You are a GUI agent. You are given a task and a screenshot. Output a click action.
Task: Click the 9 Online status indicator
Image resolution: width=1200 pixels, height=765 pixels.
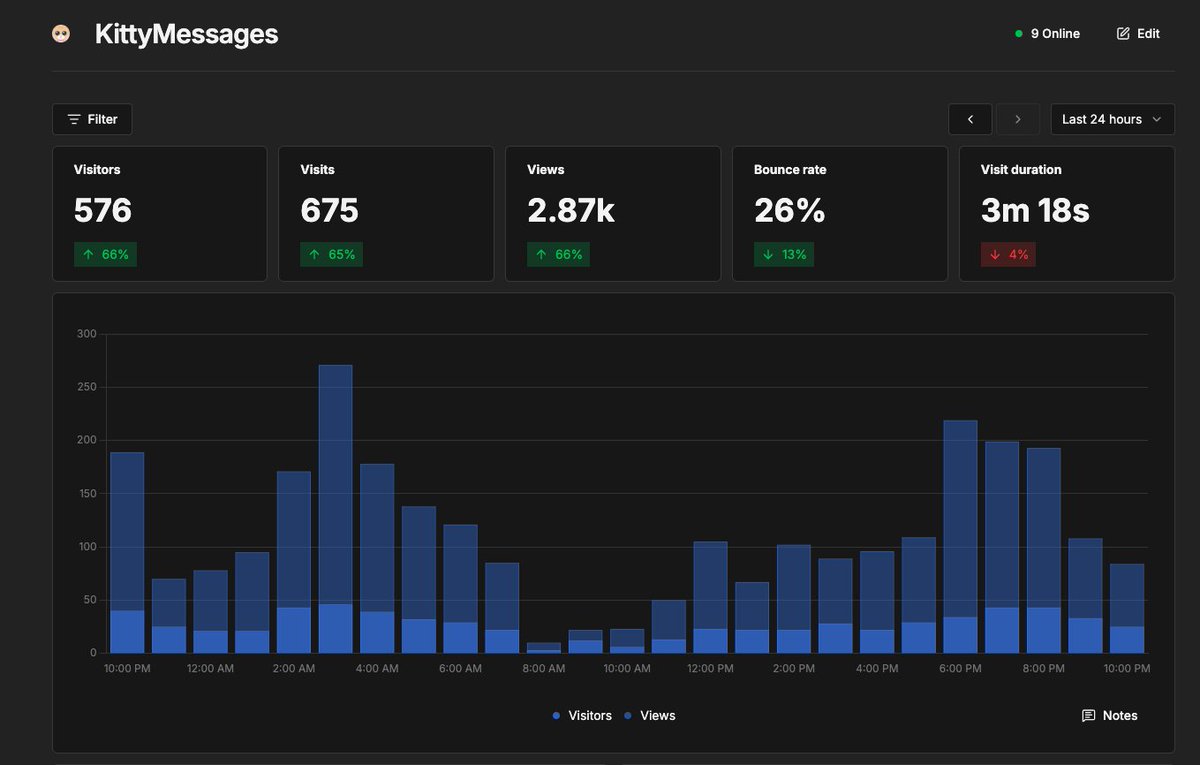[1048, 34]
